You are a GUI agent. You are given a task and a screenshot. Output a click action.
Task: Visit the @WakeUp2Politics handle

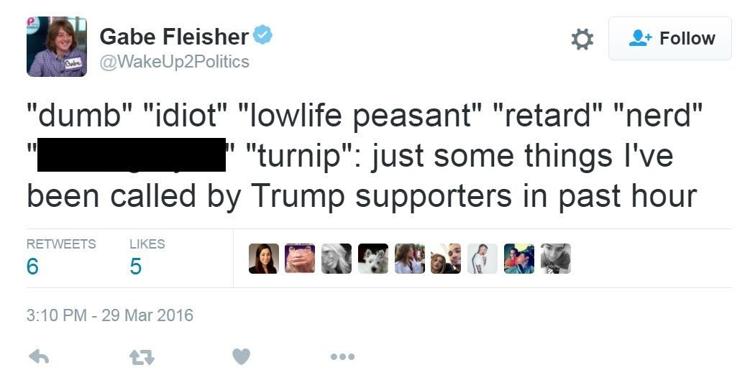click(x=174, y=62)
